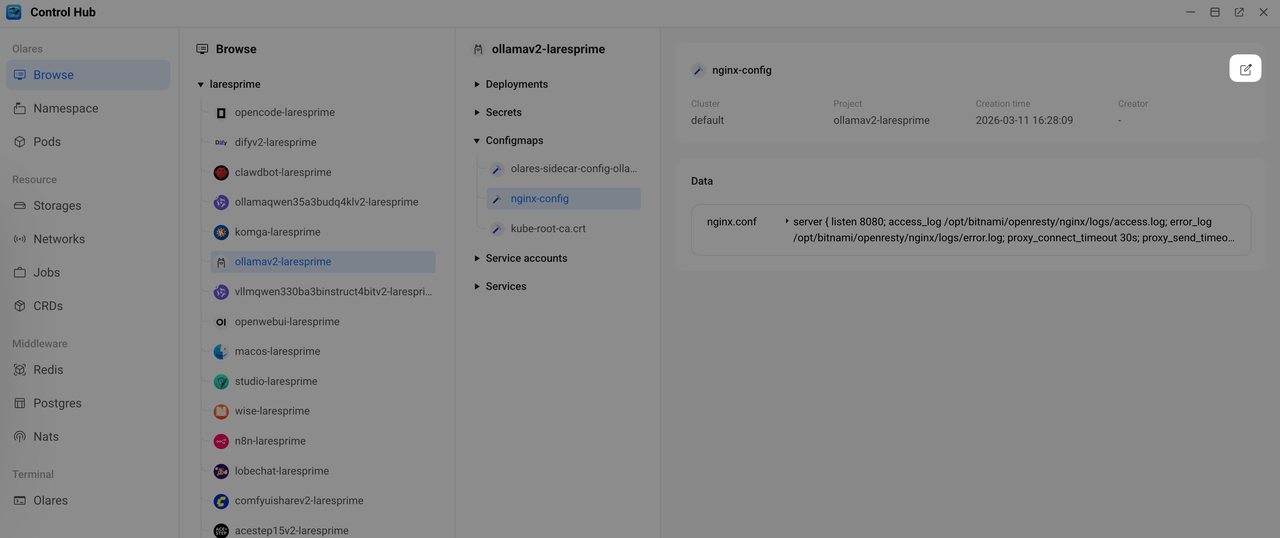Select openwebui-laresprime project
Viewport: 1280px width, 538px height.
323,322
